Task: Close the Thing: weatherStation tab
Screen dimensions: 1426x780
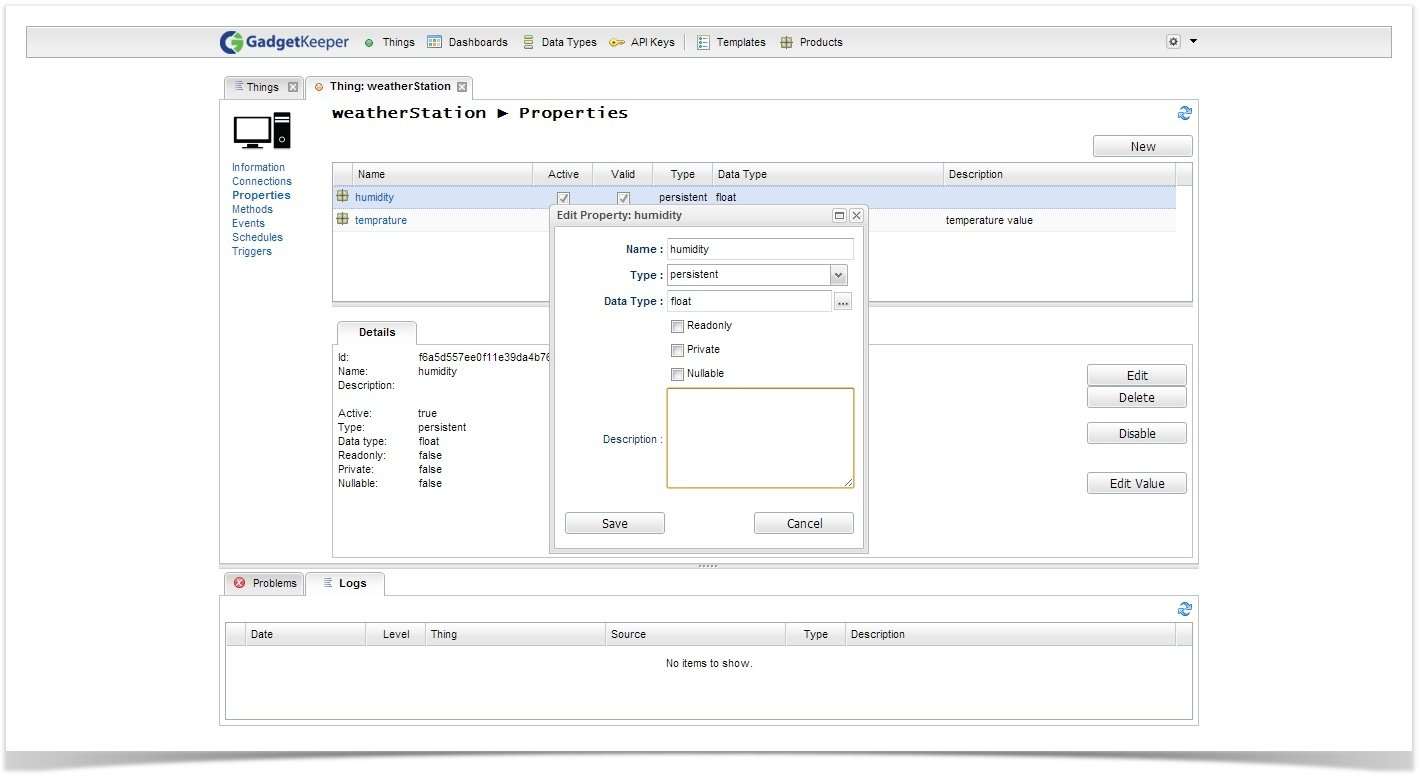Action: coord(462,87)
